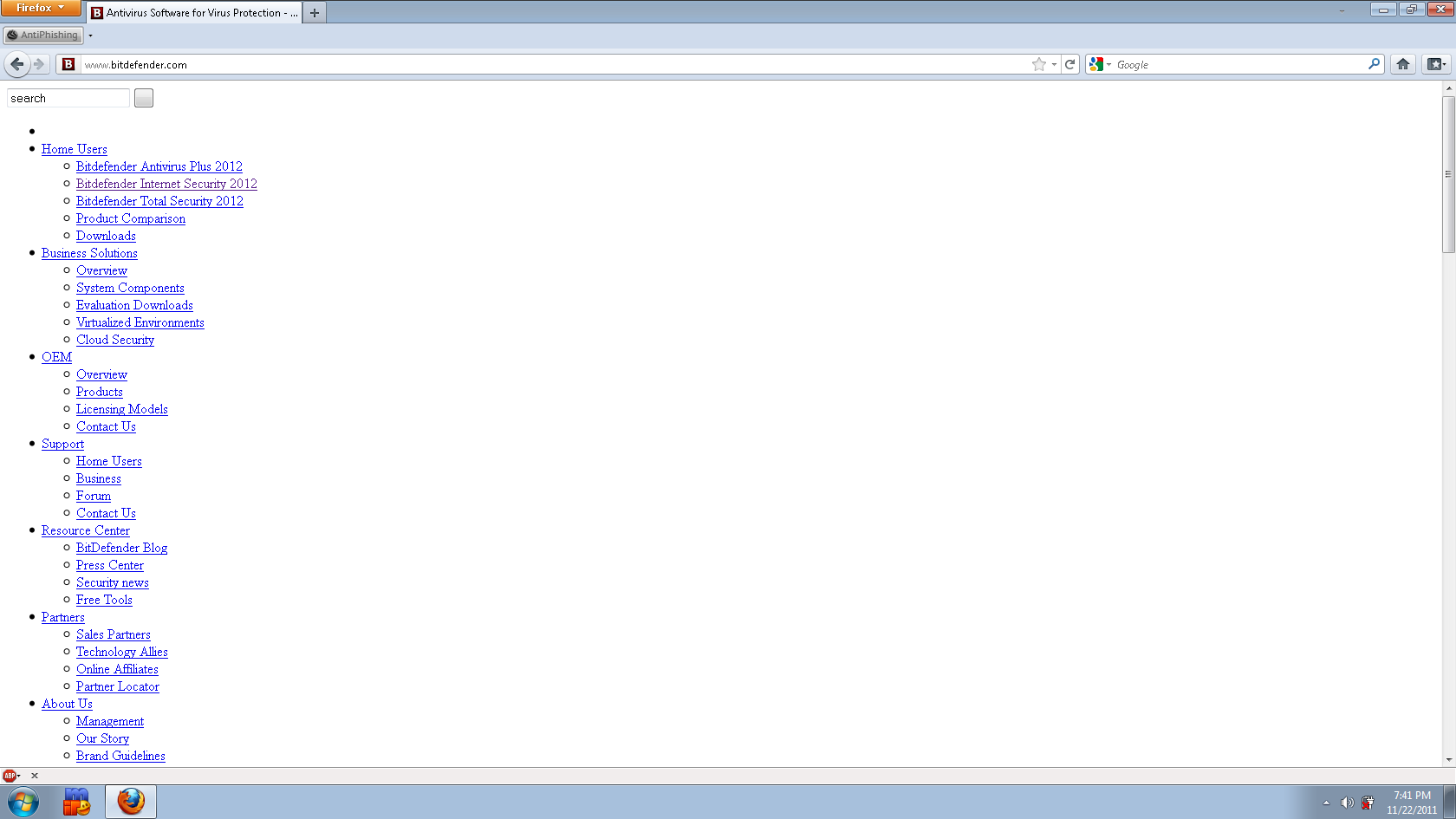Open the Bookmarks toolbar button
This screenshot has width=1456, height=819.
[1436, 64]
